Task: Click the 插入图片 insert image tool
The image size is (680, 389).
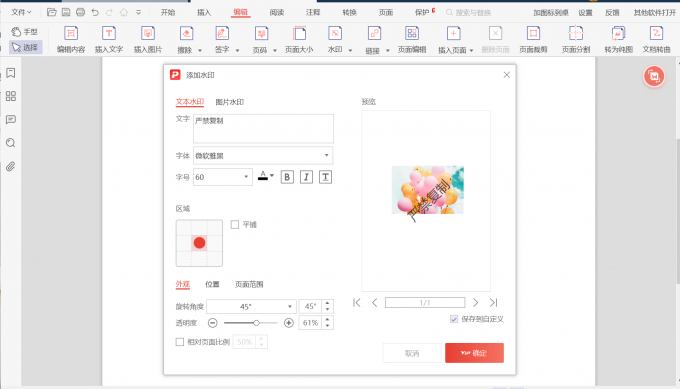Action: 148,39
